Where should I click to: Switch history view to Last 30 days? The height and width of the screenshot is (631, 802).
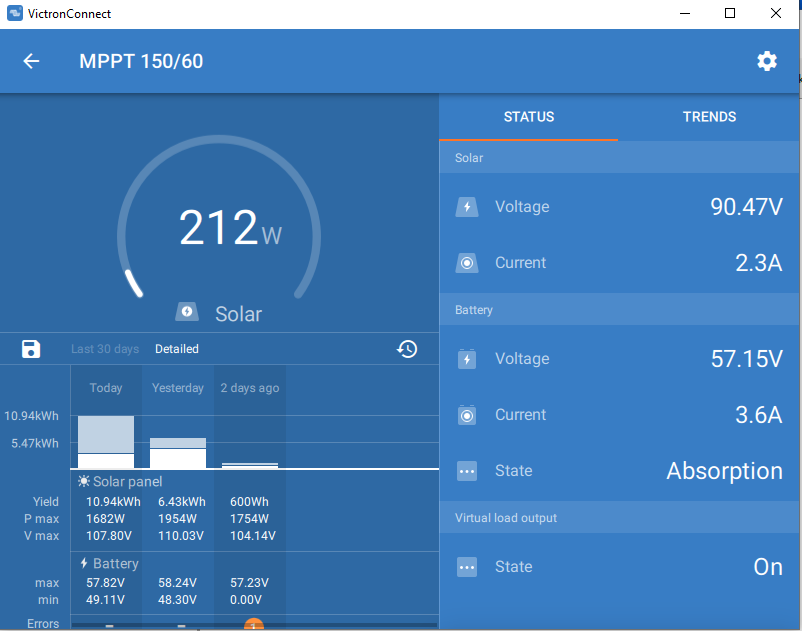coord(105,349)
